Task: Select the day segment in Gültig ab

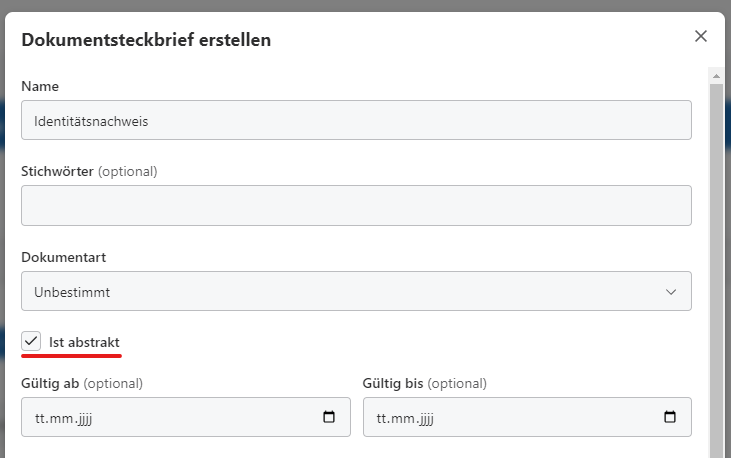Action: tap(39, 418)
